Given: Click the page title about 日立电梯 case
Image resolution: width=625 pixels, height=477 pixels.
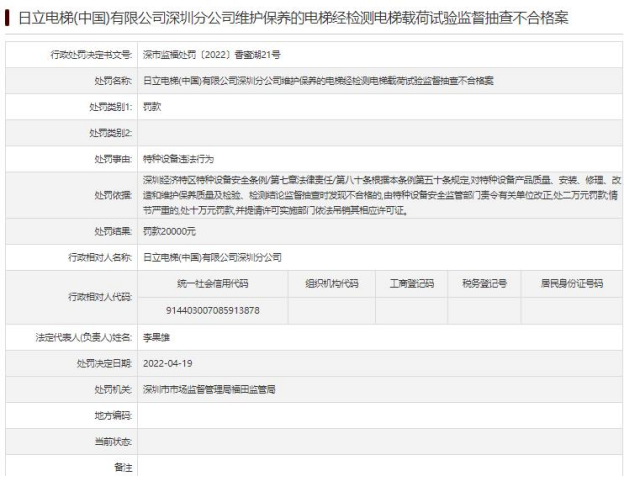Looking at the screenshot, I should point(293,18).
